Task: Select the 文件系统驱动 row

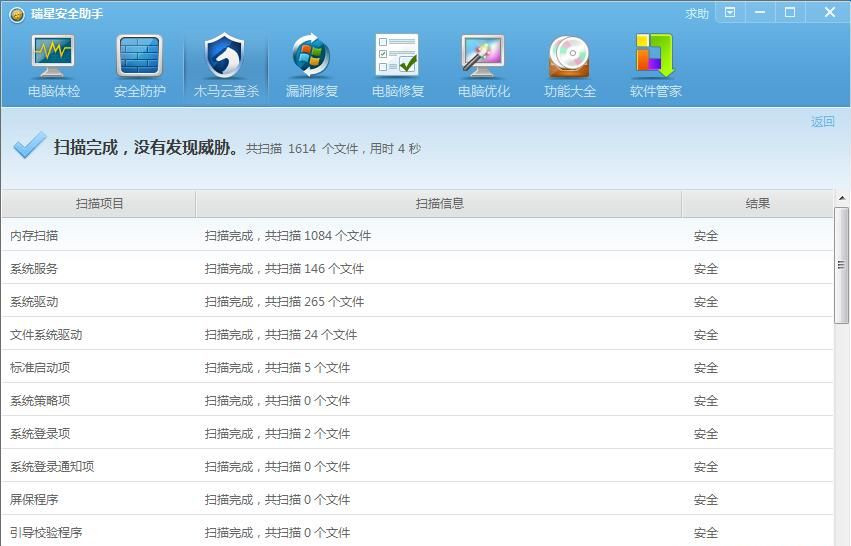Action: click(417, 334)
